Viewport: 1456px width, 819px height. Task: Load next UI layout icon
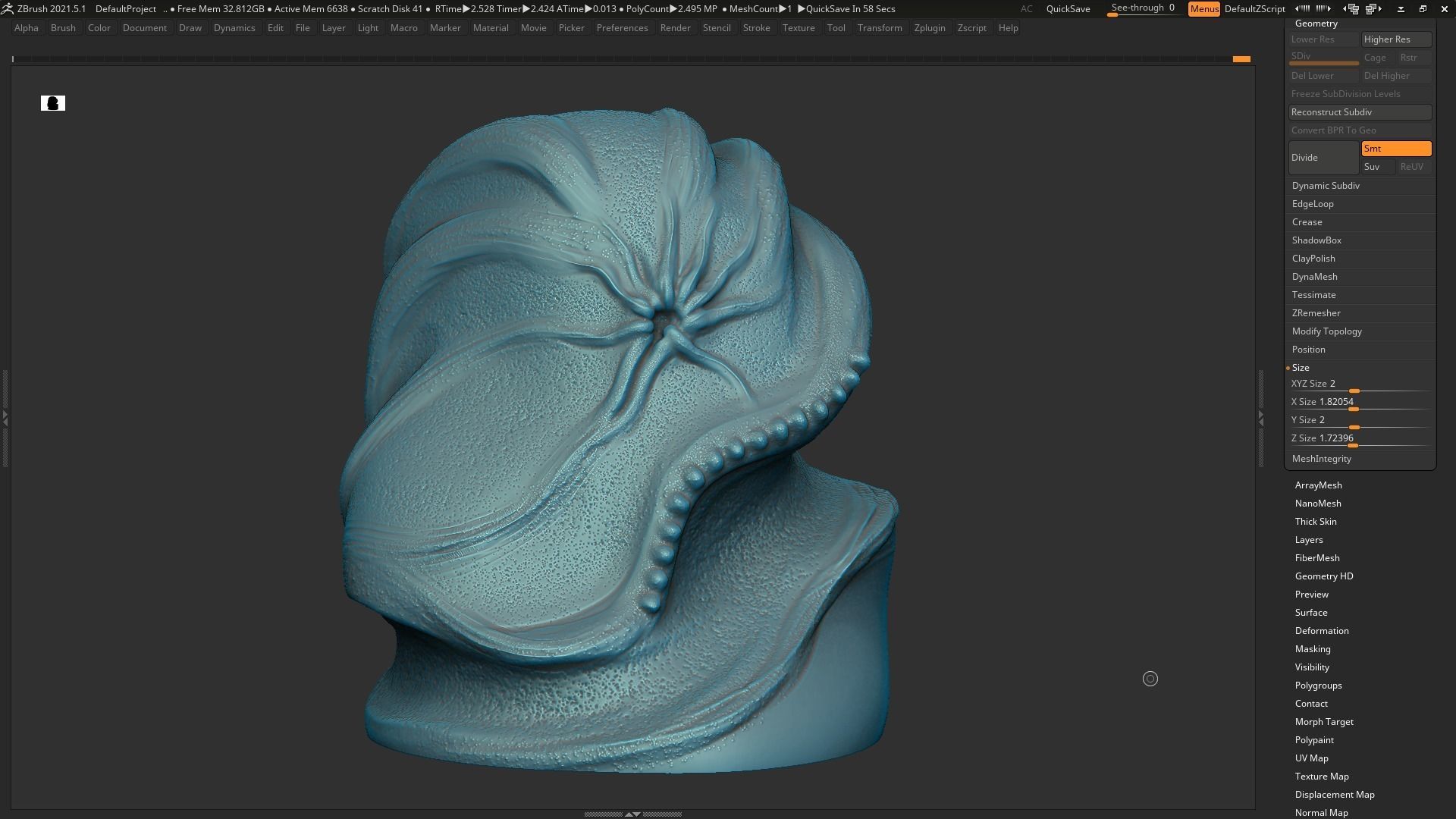pyautogui.click(x=1373, y=8)
